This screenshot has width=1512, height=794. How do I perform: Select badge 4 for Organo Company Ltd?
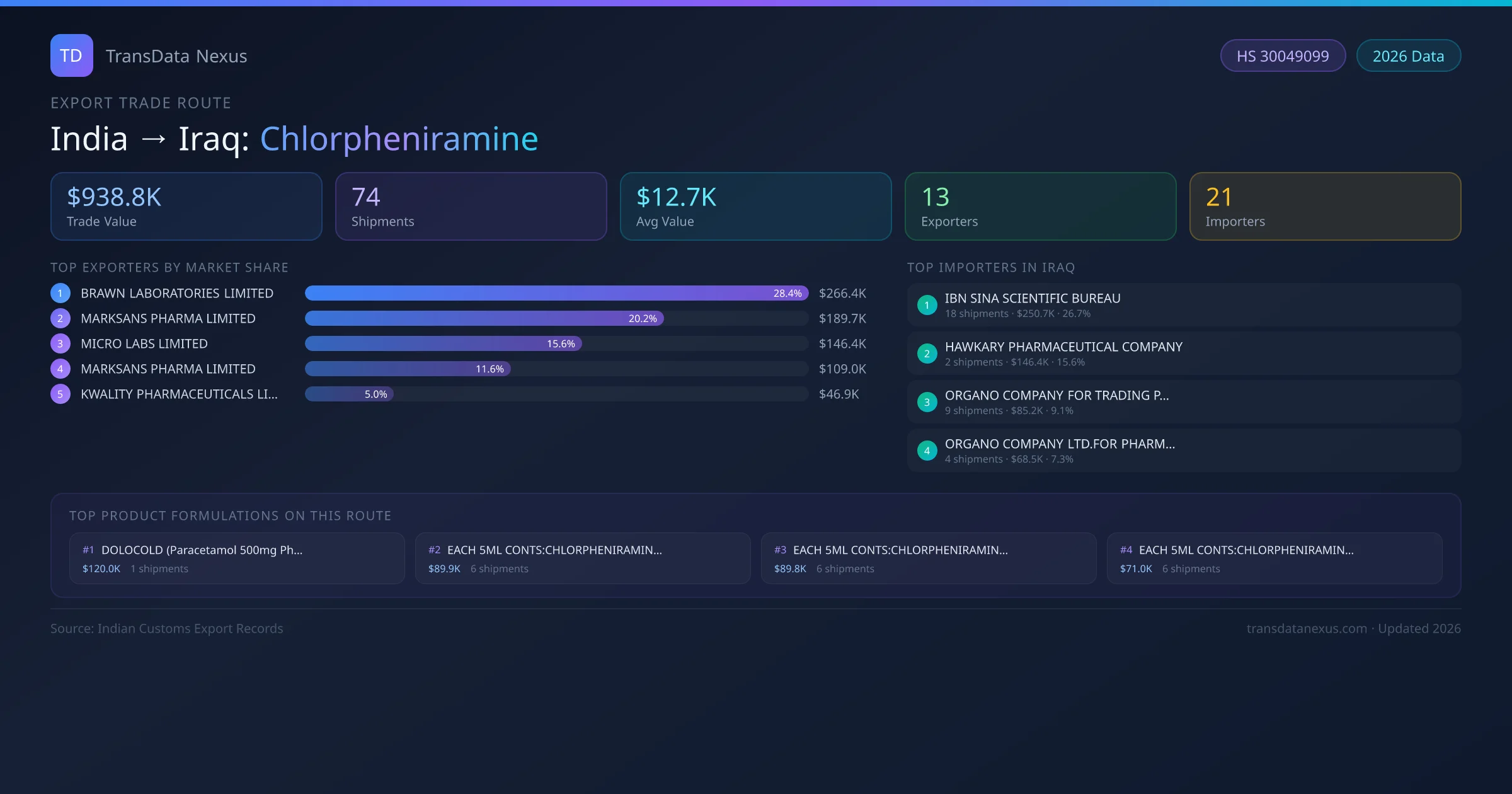pyautogui.click(x=927, y=451)
